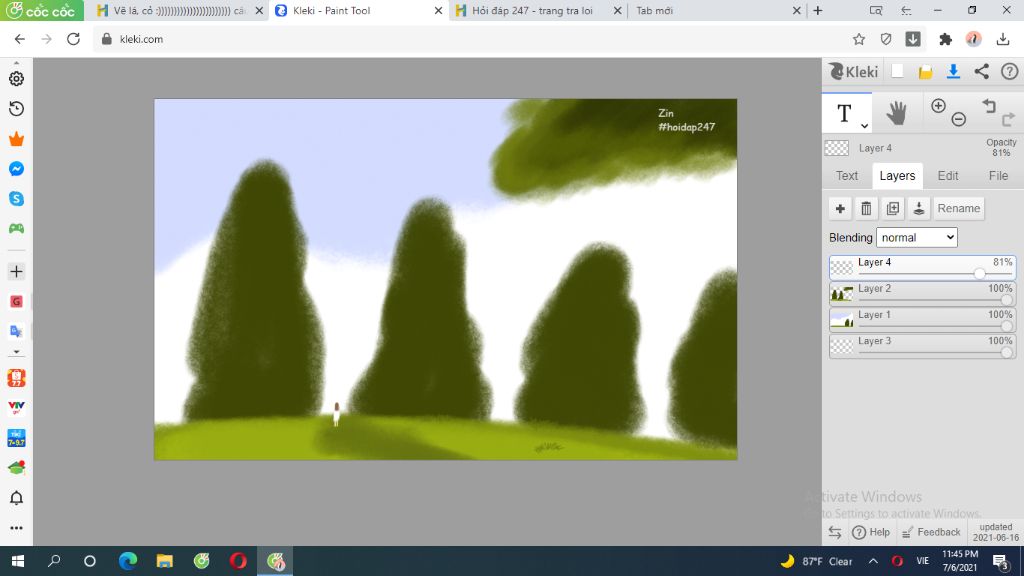Bookmark the page with the star

(859, 39)
